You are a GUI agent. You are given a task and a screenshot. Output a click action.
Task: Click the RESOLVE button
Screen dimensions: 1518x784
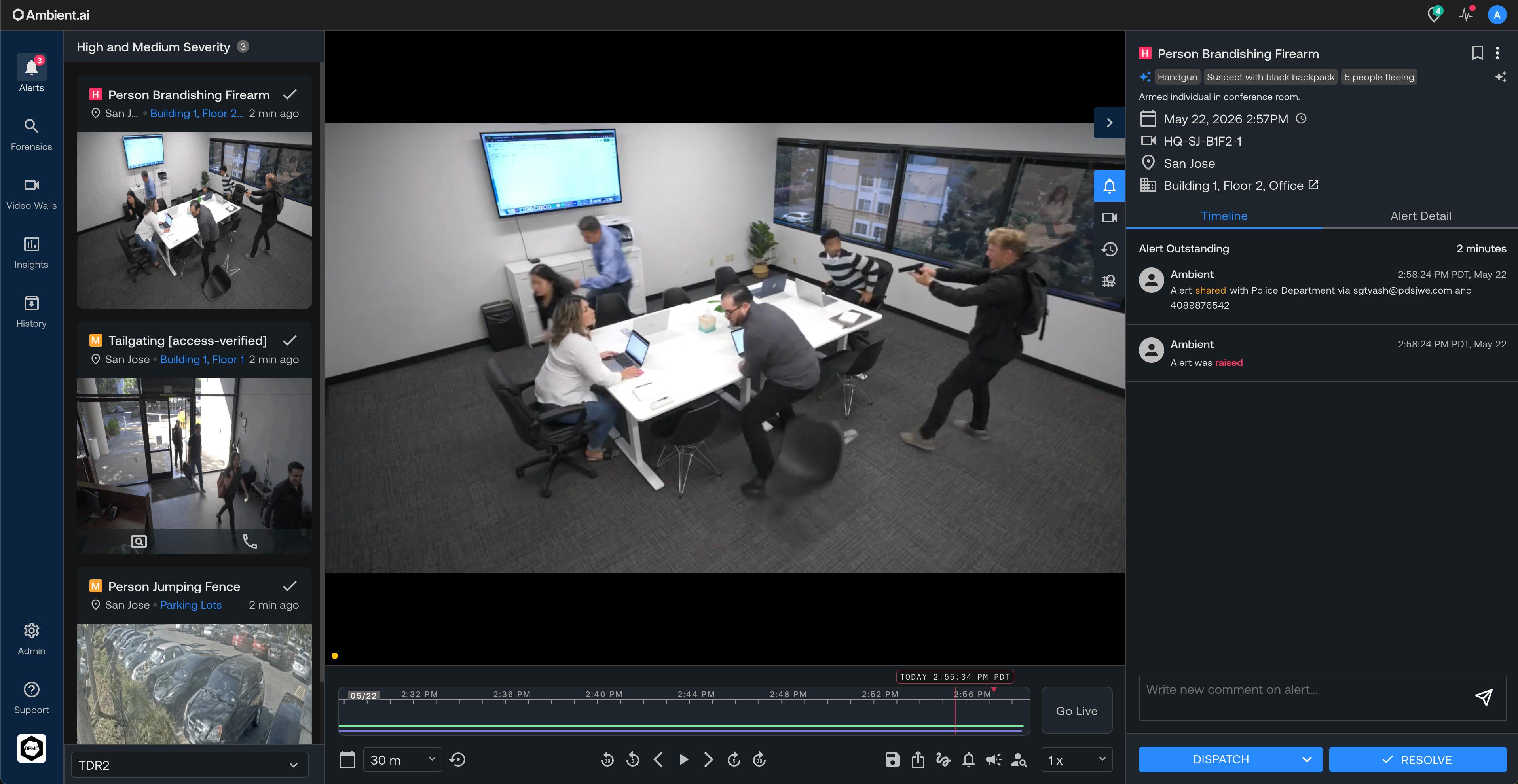[x=1417, y=760]
